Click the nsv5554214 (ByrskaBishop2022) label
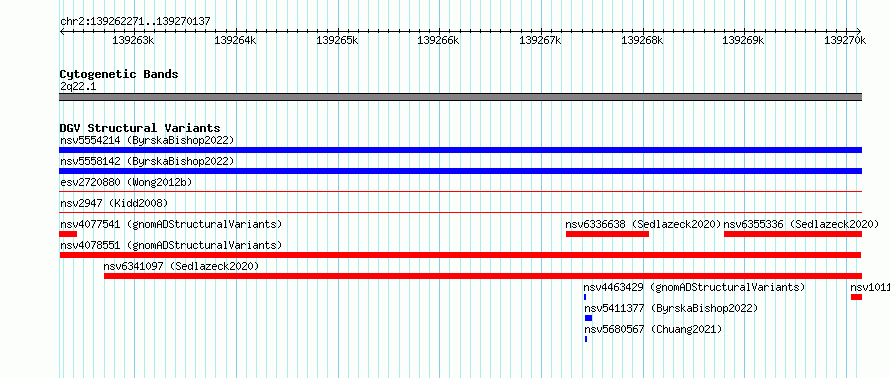 tap(147, 140)
